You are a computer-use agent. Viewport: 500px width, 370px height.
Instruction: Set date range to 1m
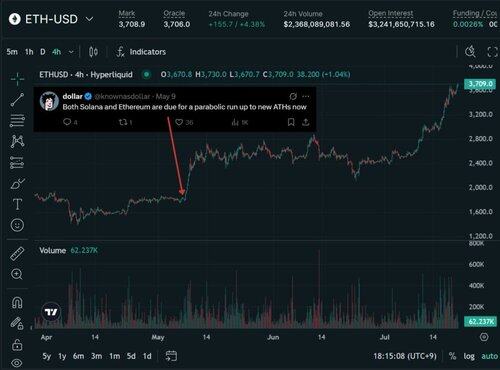pyautogui.click(x=114, y=356)
